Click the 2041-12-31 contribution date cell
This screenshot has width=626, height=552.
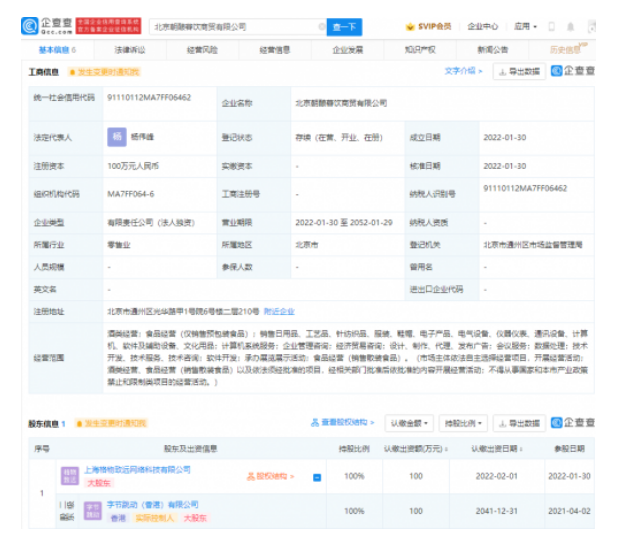497,511
